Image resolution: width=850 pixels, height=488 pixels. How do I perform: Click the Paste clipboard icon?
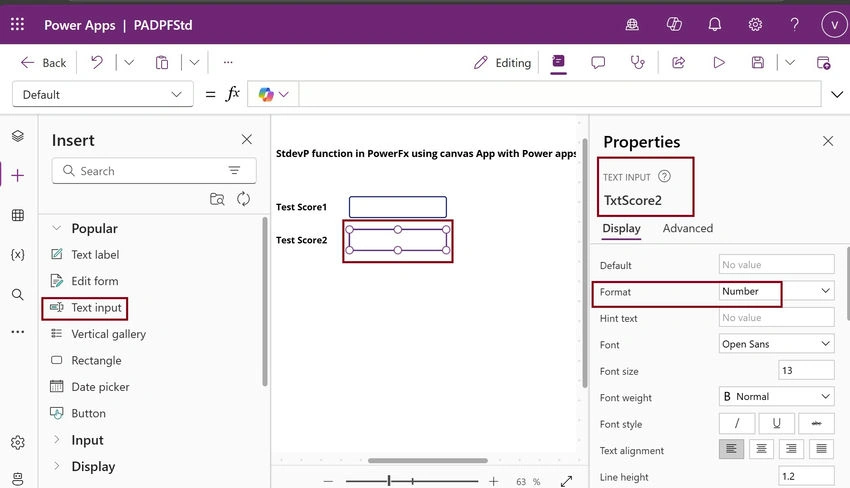click(x=162, y=63)
